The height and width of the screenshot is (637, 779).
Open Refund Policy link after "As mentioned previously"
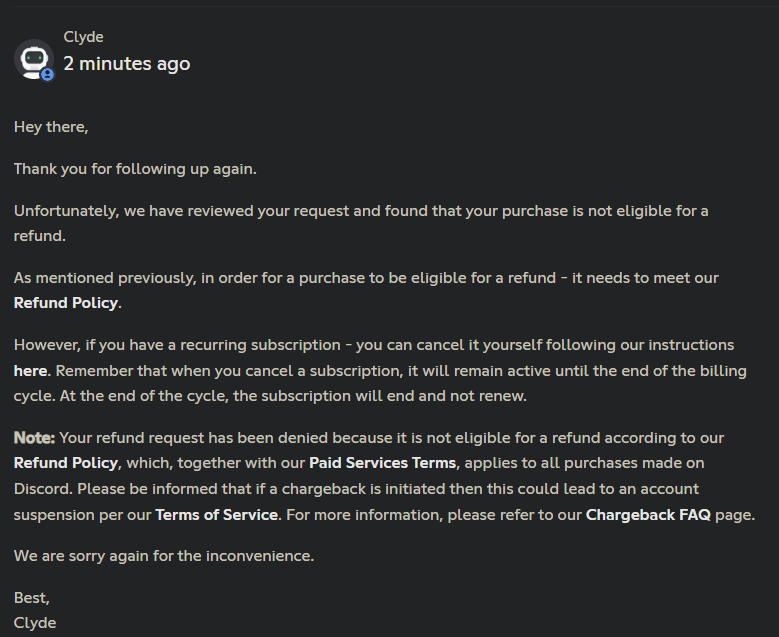point(66,303)
